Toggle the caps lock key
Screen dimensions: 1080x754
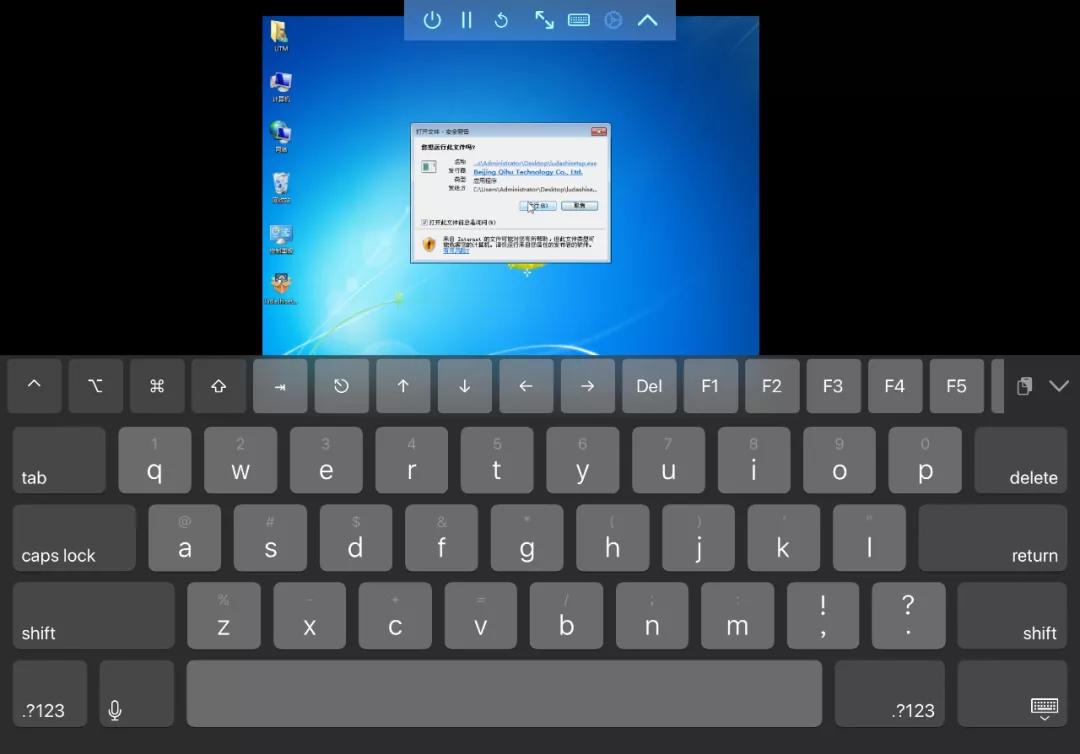73,538
